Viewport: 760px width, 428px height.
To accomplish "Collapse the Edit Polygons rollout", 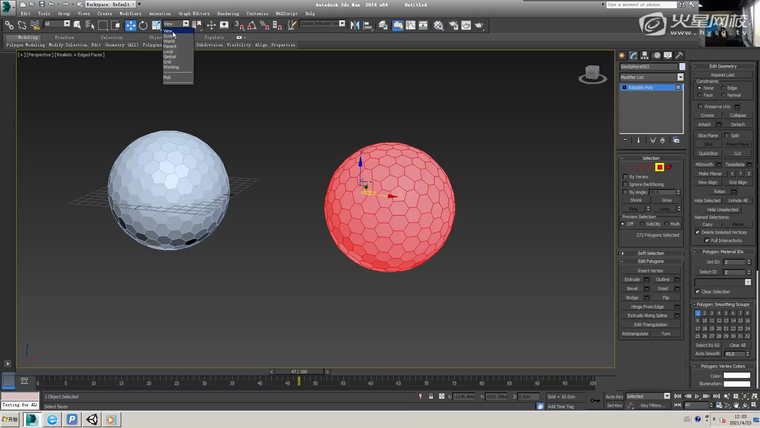I will 650,261.
